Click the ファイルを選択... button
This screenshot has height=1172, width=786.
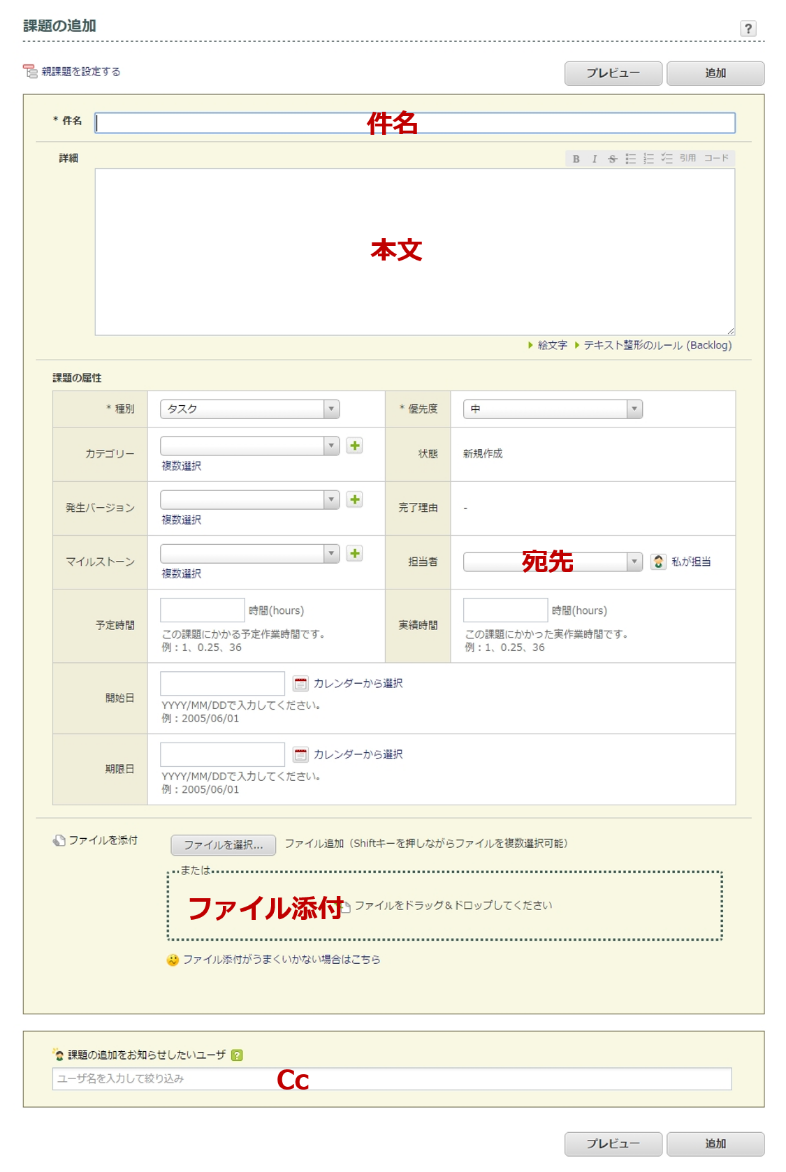click(x=223, y=845)
